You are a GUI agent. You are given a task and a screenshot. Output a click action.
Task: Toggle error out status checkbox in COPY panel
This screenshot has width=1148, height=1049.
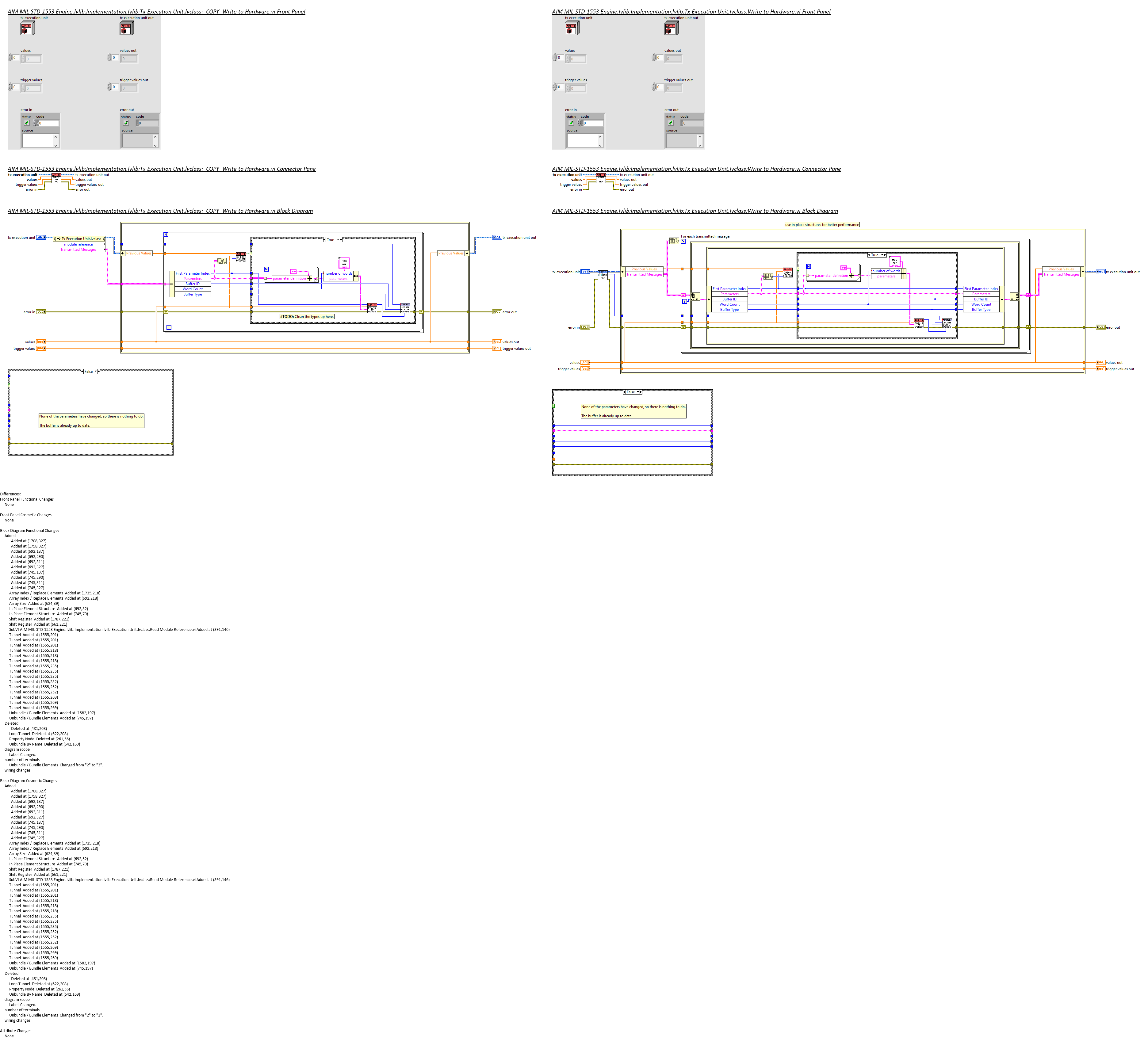[126, 123]
